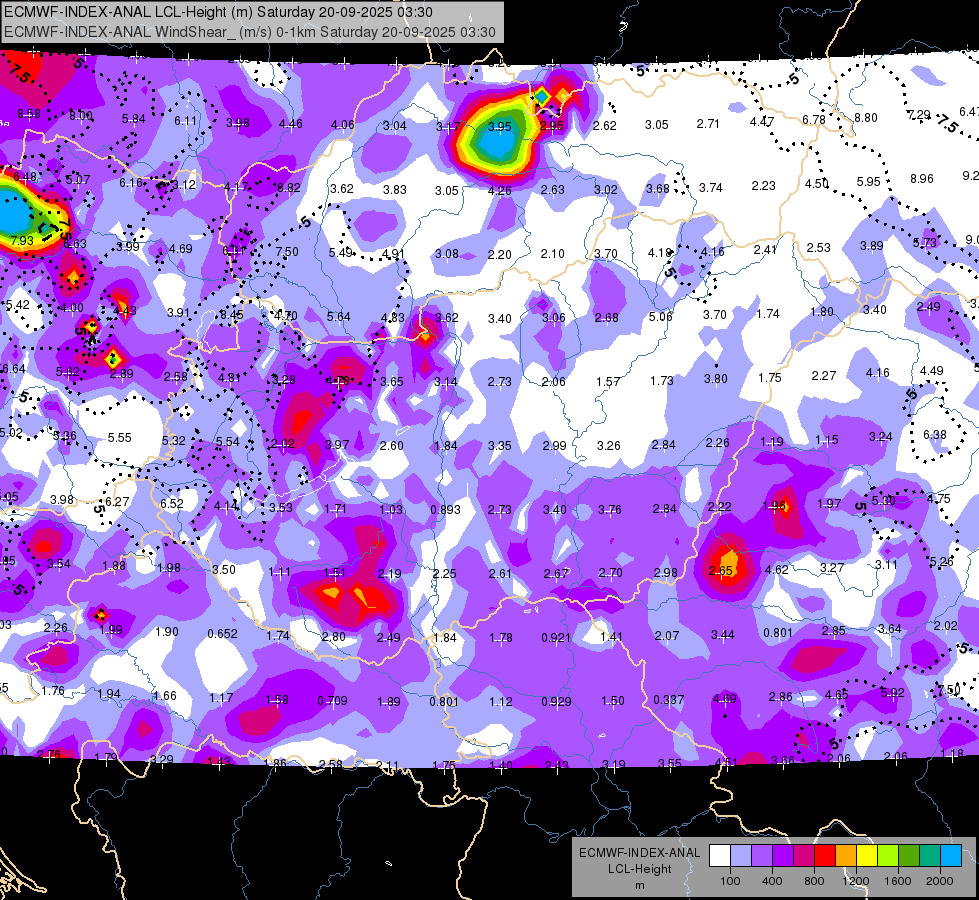Click the lime green legend swatch
The image size is (979, 900).
(888, 856)
